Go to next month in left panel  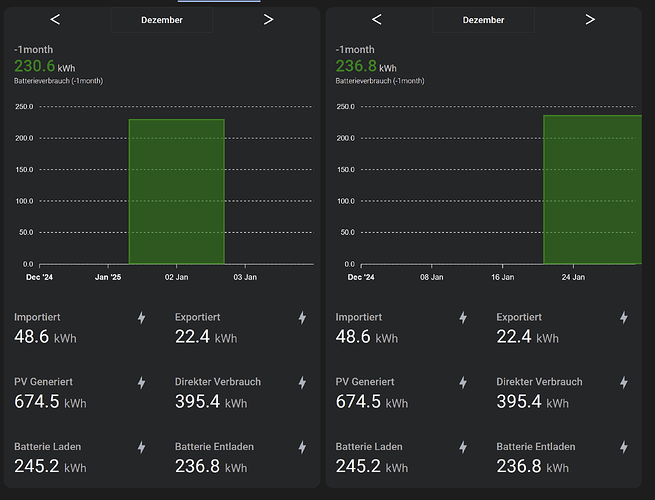click(x=268, y=19)
